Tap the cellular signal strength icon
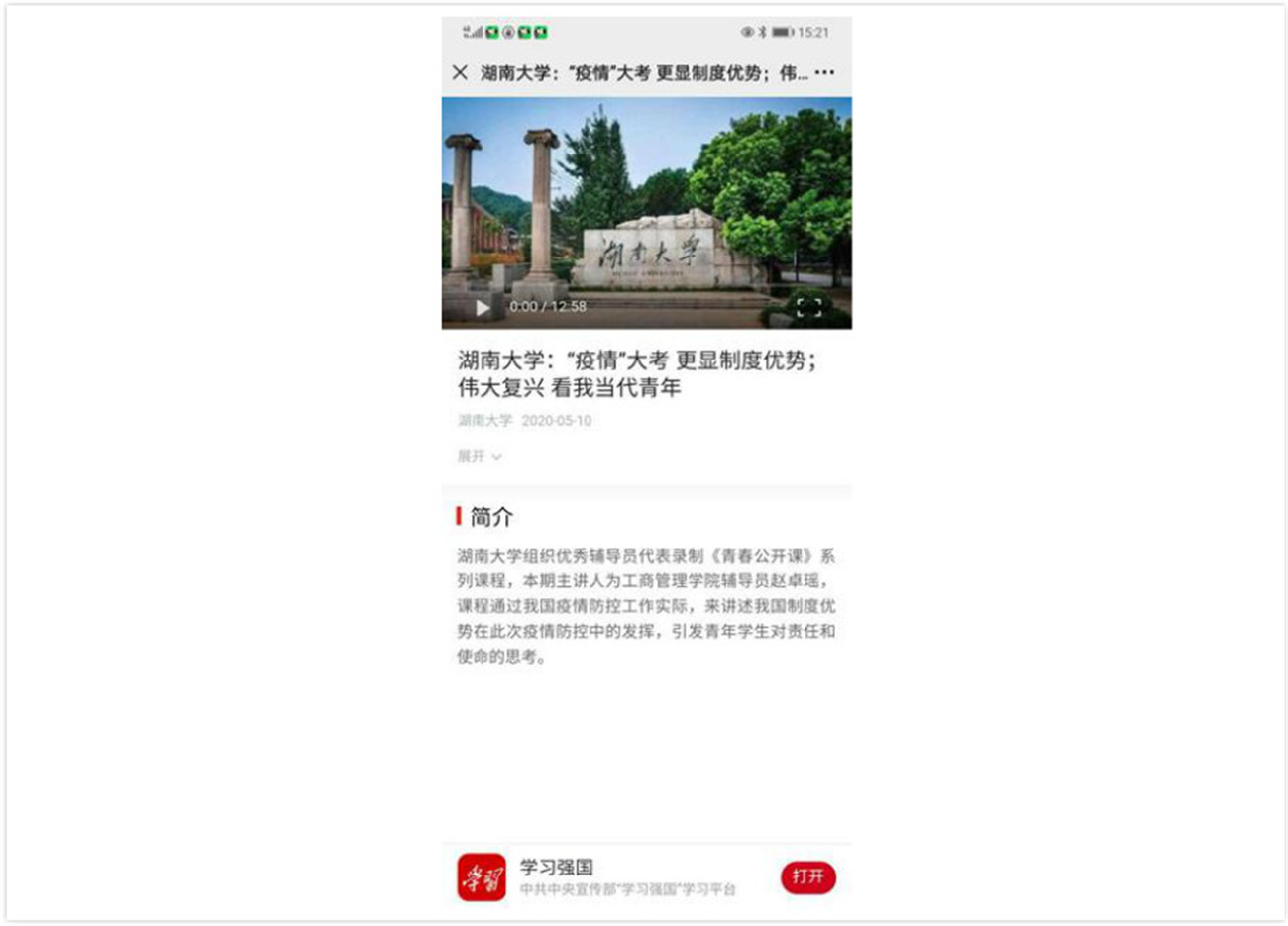 tap(472, 32)
